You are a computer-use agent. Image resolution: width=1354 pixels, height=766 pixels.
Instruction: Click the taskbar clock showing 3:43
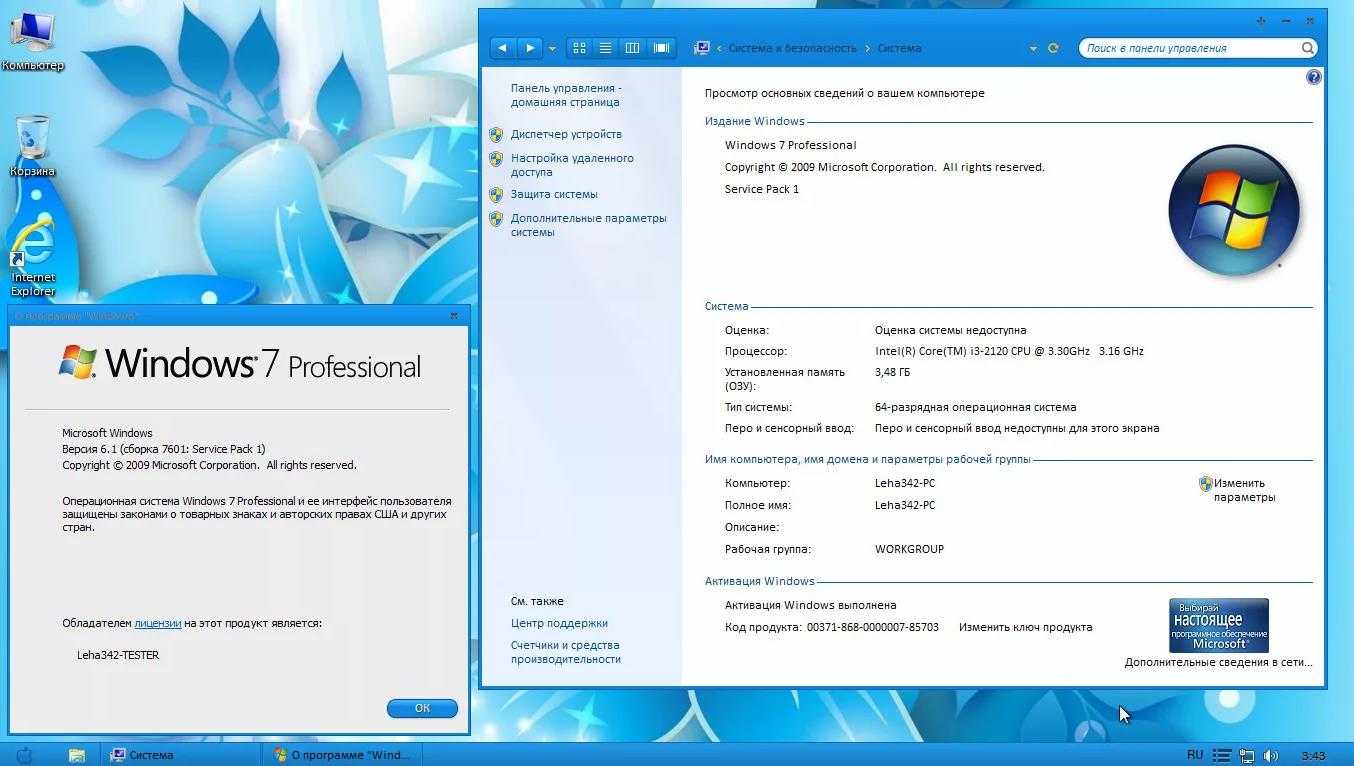click(1313, 755)
